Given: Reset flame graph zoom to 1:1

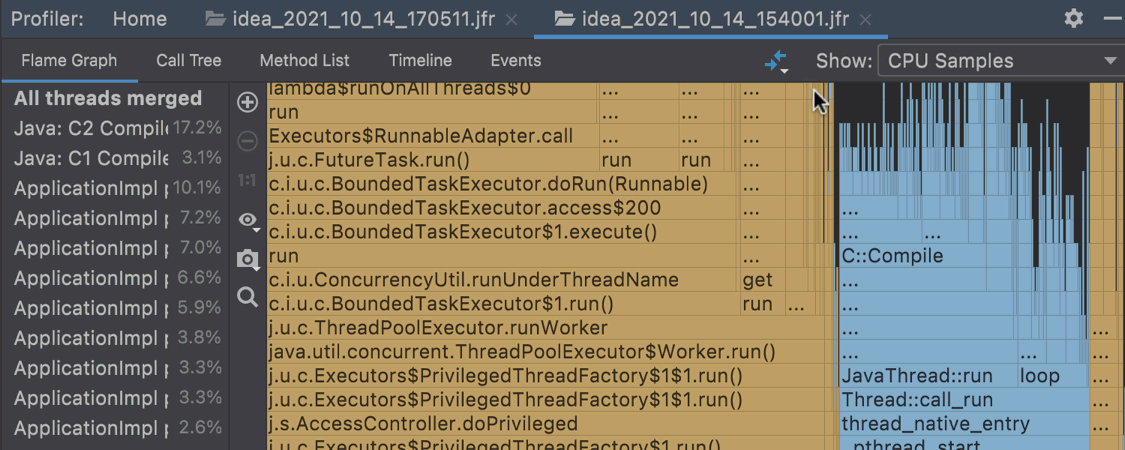Looking at the screenshot, I should 247,181.
